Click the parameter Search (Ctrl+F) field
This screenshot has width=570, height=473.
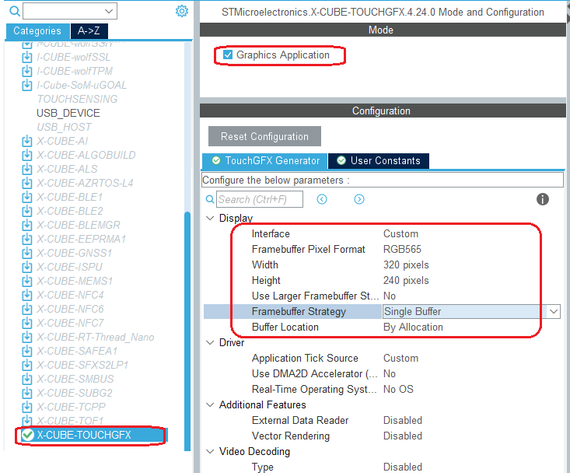click(x=260, y=199)
